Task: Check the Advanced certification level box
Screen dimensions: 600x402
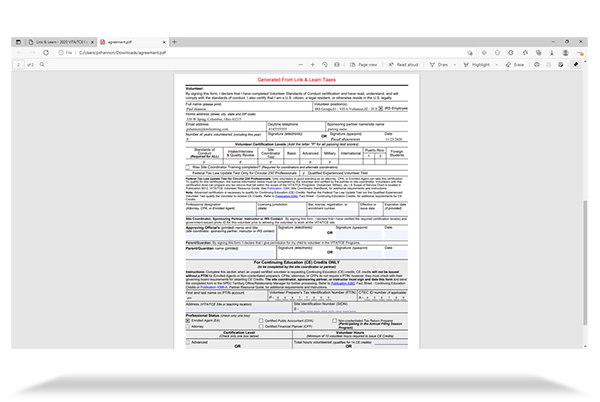Action: 188,342
